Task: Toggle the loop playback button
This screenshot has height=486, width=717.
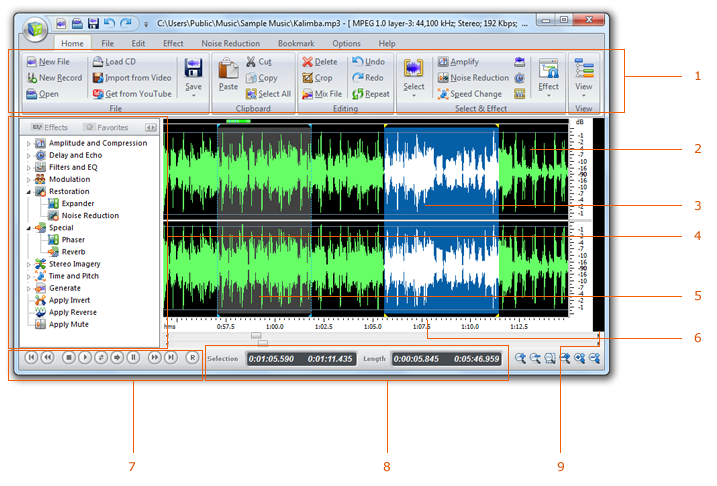Action: point(101,358)
